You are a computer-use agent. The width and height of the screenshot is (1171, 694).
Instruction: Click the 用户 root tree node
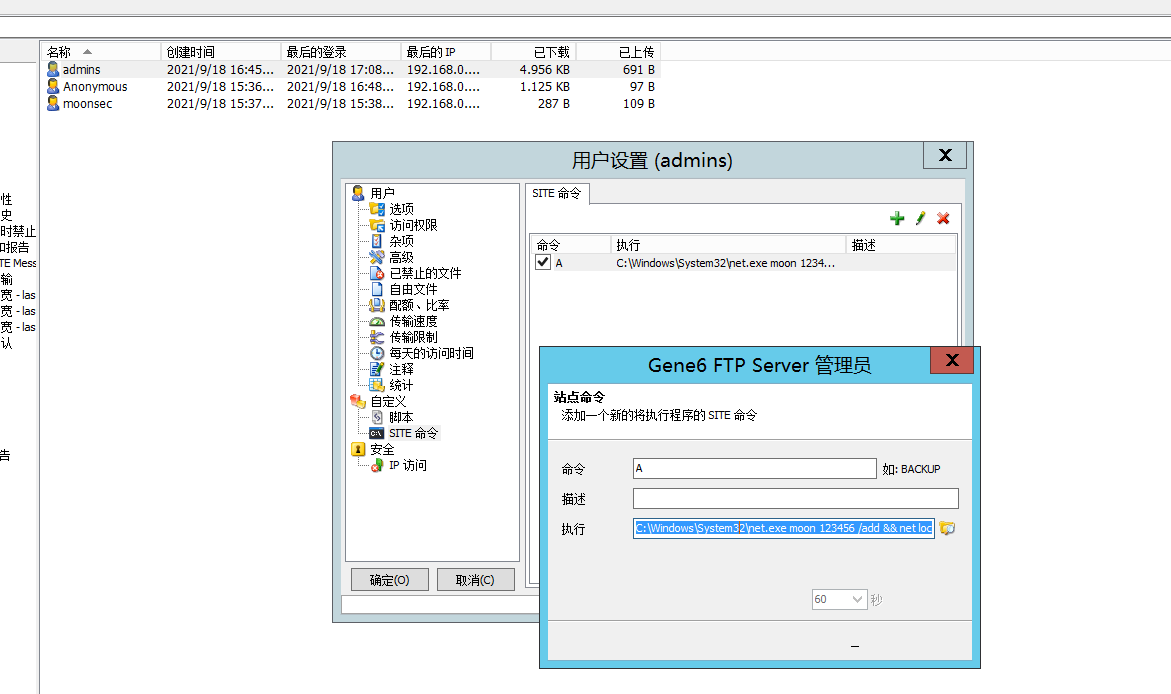tap(382, 193)
